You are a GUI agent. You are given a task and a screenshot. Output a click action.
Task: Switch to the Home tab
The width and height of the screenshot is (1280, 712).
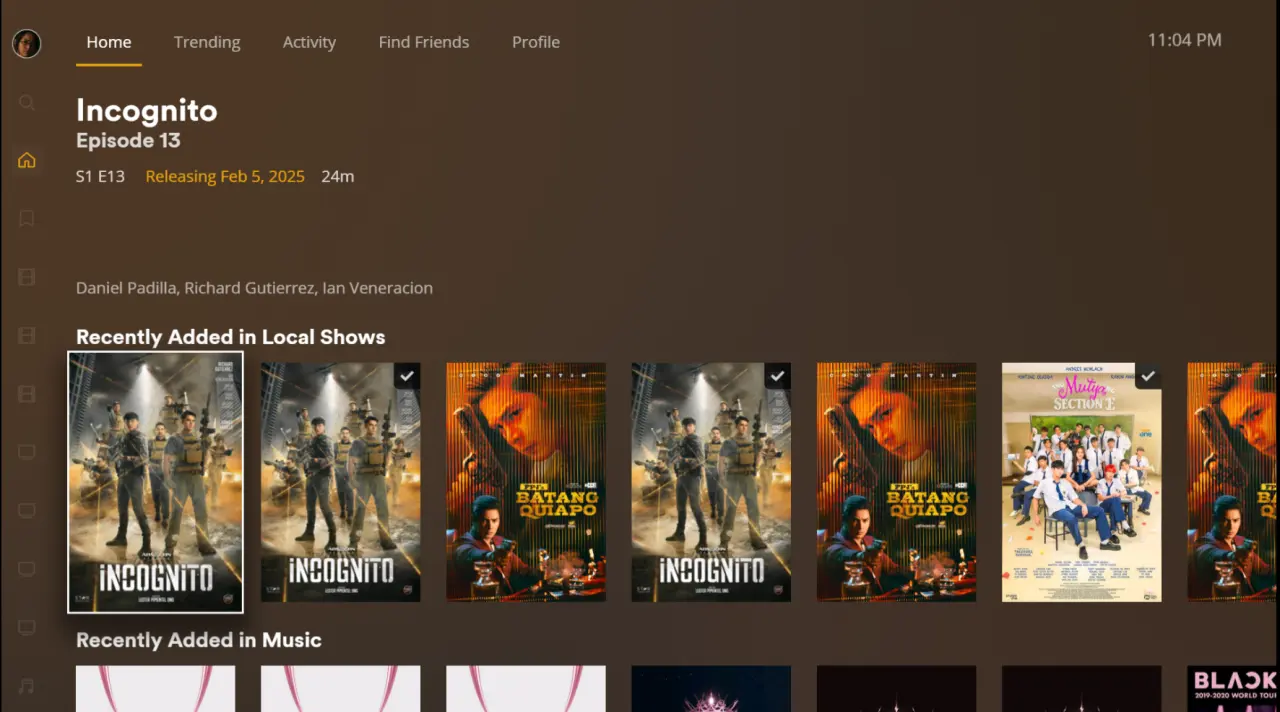click(109, 42)
